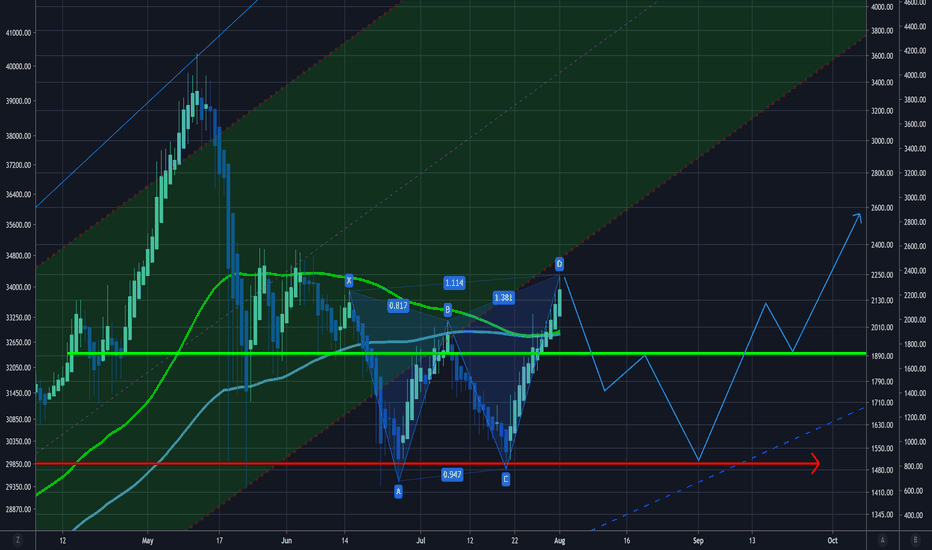Click the Jun date label on the time axis

[x=286, y=540]
